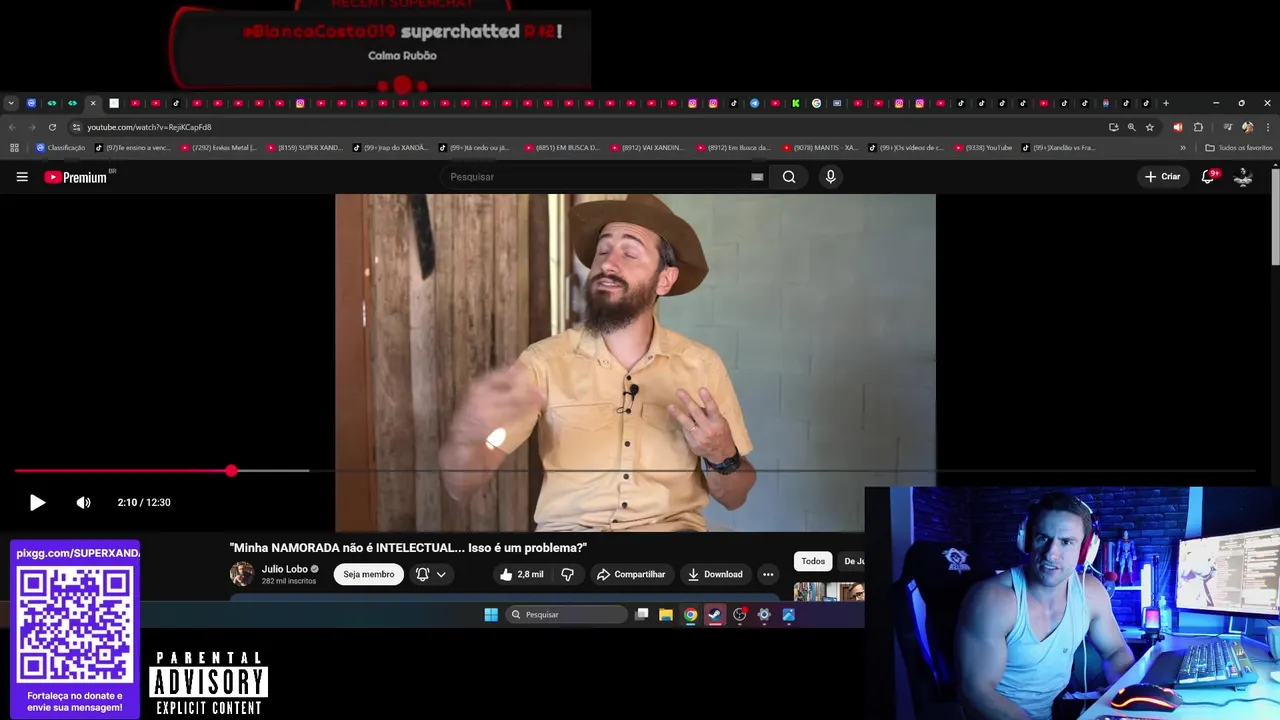The height and width of the screenshot is (720, 1280).
Task: Like the video with 2,8 mil
Action: click(x=522, y=574)
